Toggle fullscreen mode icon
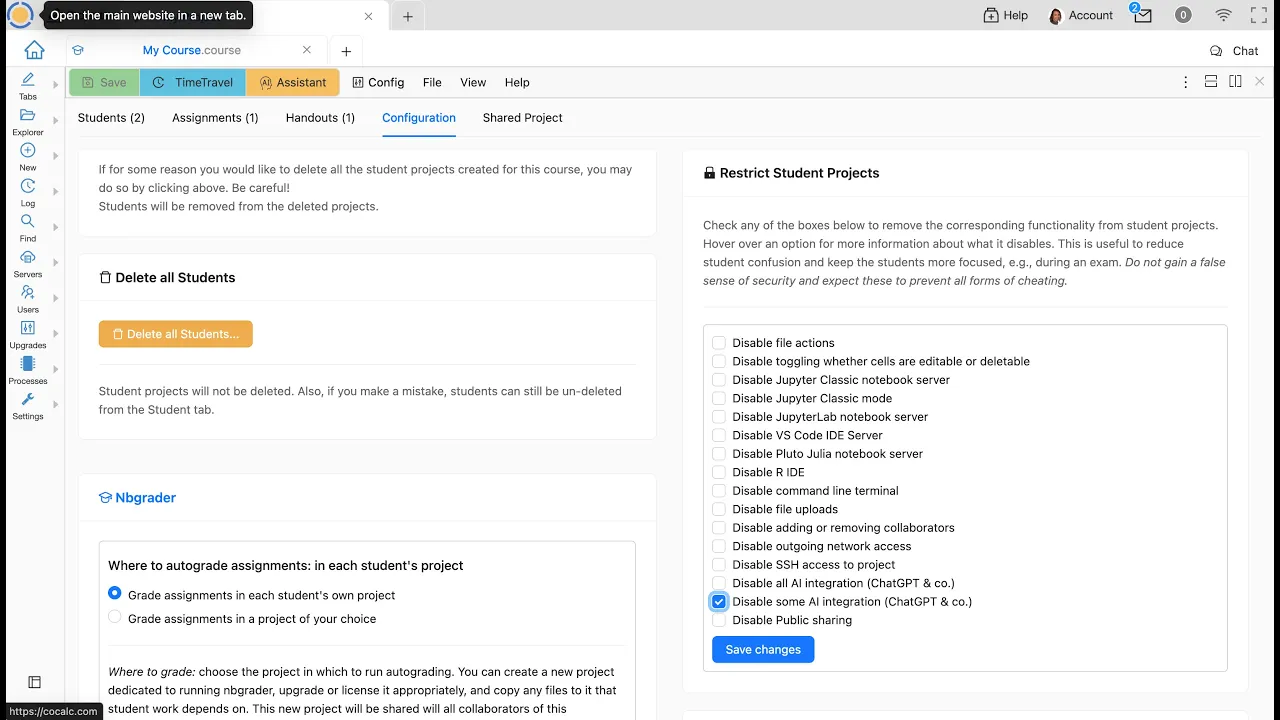 tap(1259, 15)
